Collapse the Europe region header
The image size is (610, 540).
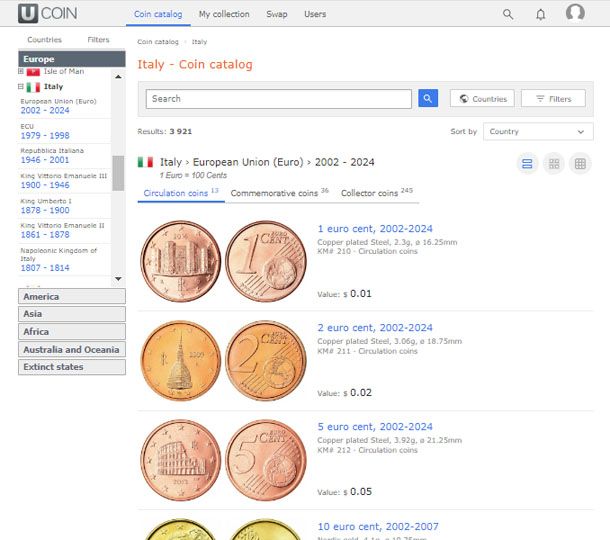[72, 59]
